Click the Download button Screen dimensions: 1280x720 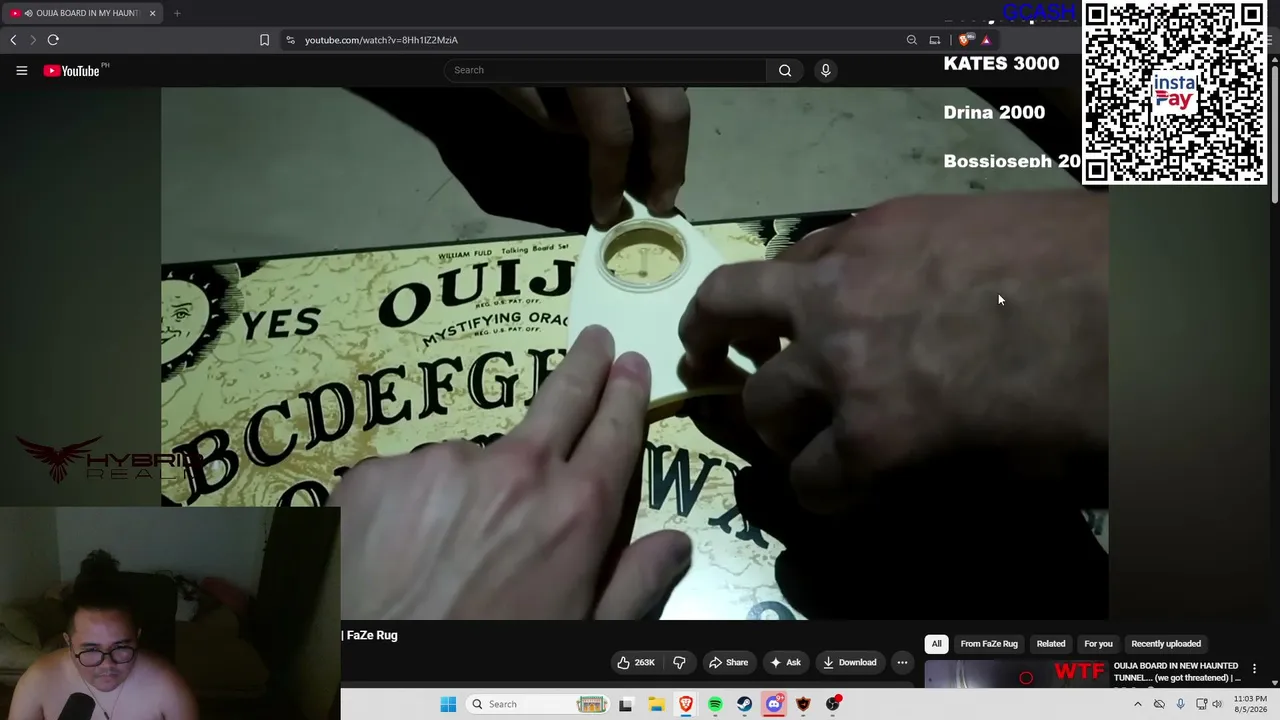click(x=849, y=662)
